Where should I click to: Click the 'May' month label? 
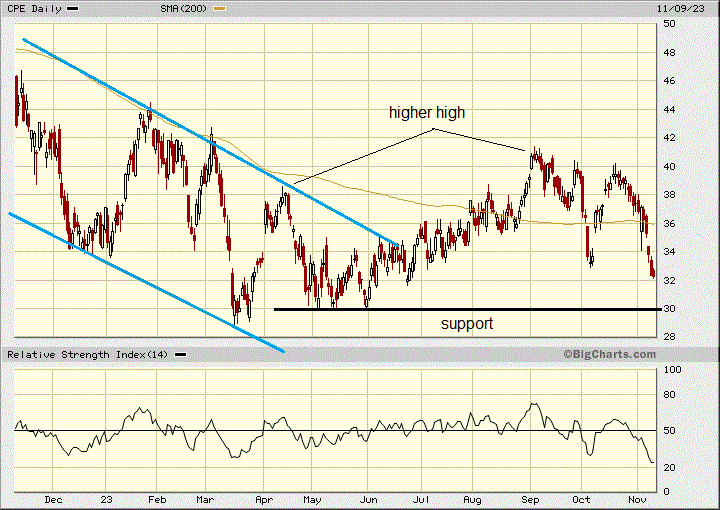[x=312, y=499]
